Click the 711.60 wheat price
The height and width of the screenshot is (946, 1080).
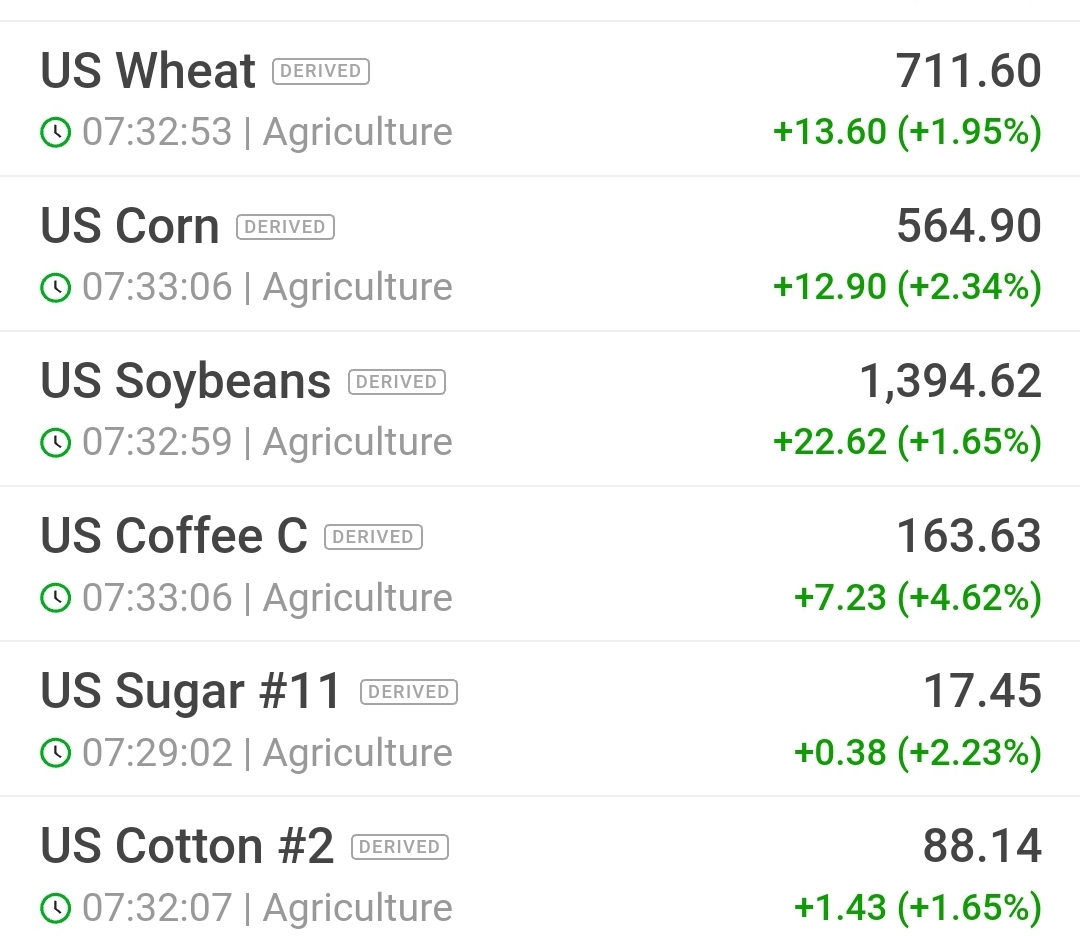click(x=968, y=71)
